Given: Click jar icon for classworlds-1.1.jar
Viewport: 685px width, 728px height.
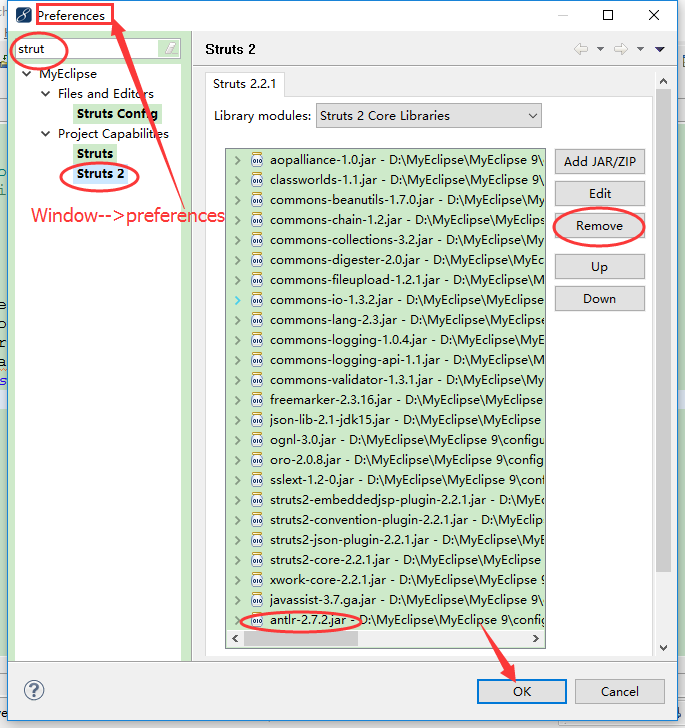Looking at the screenshot, I should point(257,180).
